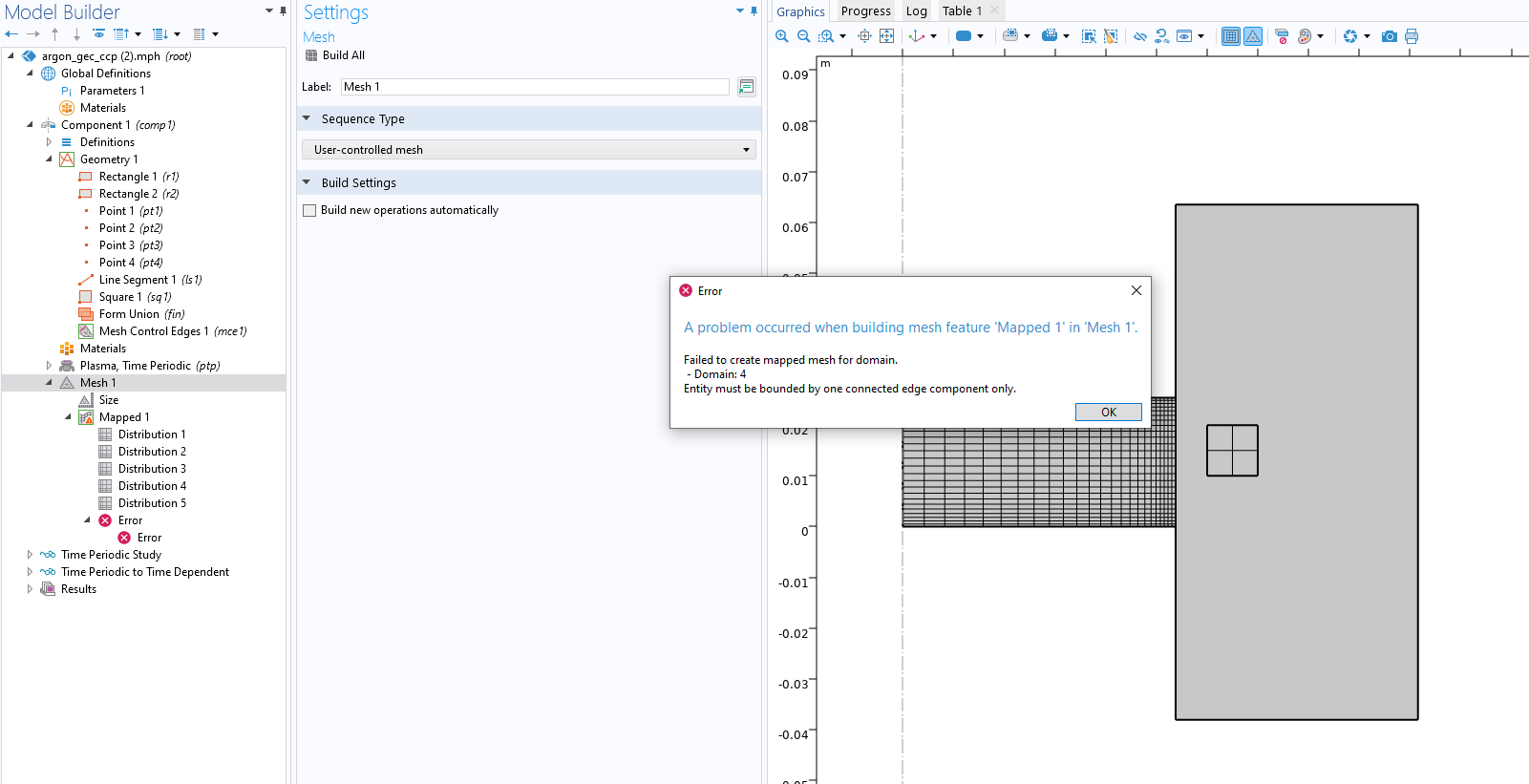This screenshot has height=784, width=1529.
Task: Expand the Time Periodic Study node
Action: click(30, 555)
